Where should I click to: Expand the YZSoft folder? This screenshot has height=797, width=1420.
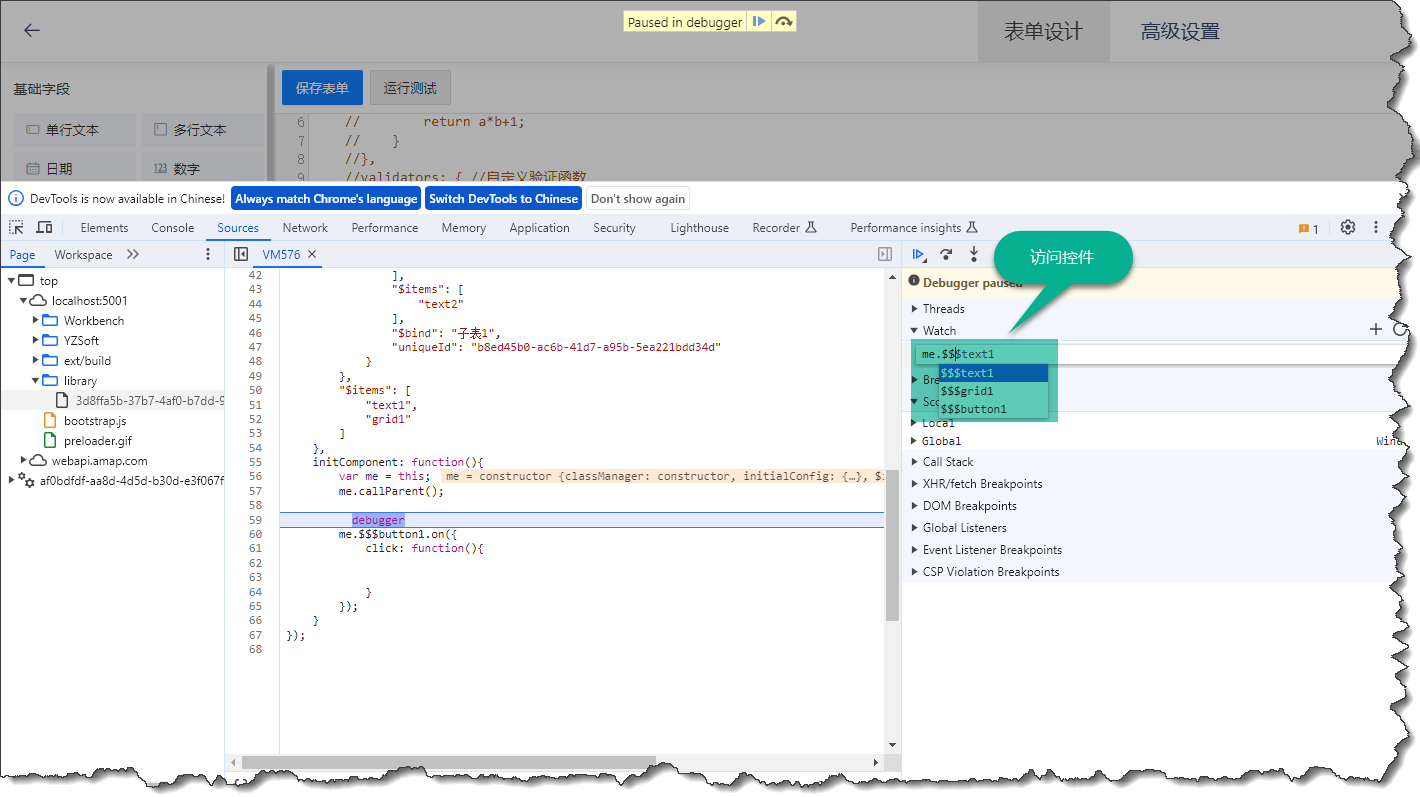36,341
